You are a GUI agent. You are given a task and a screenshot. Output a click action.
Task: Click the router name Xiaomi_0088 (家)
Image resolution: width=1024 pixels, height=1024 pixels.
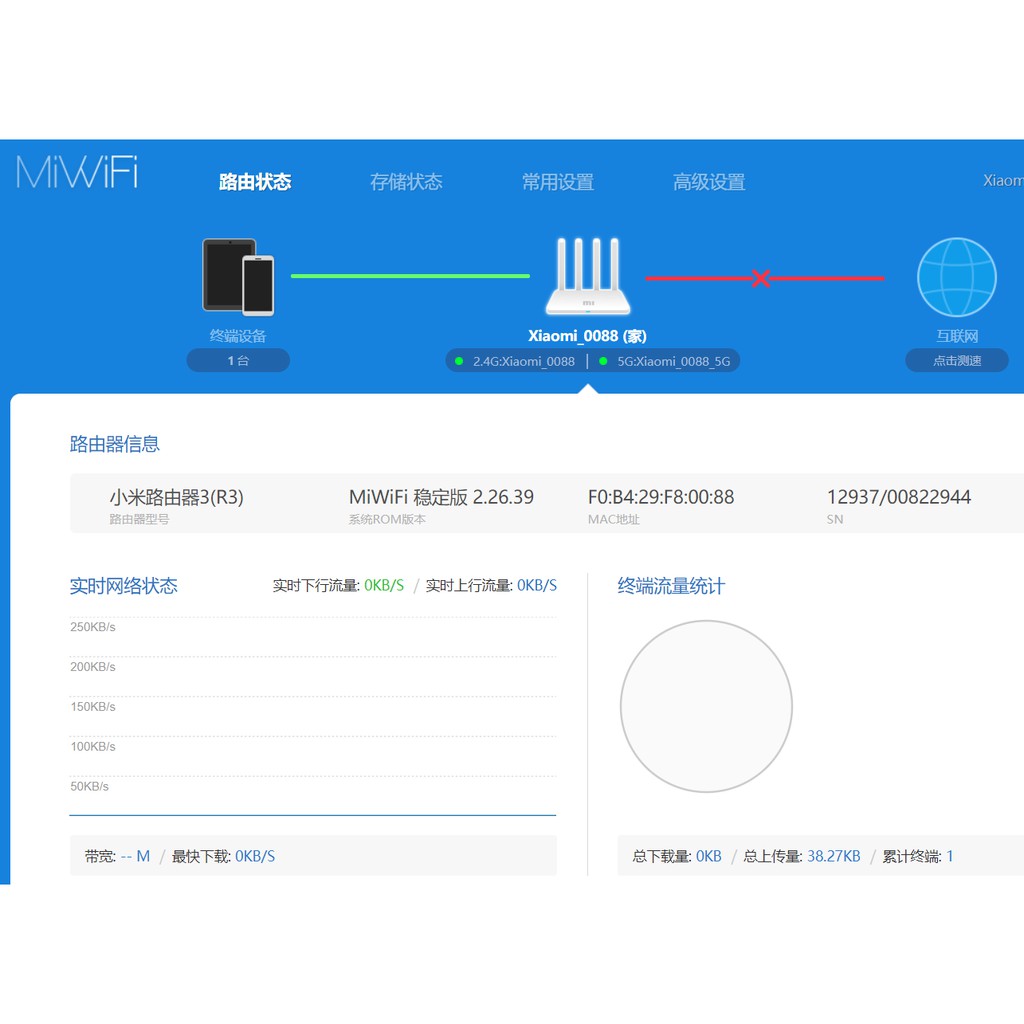[587, 336]
